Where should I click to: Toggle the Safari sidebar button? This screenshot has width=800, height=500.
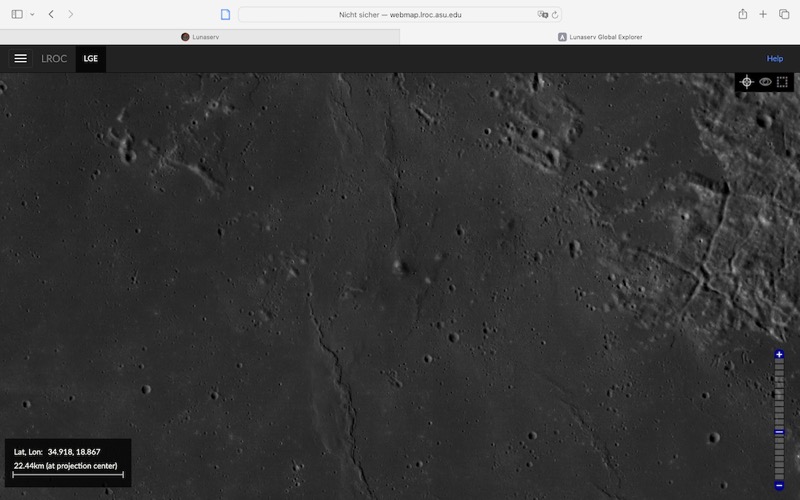15,14
